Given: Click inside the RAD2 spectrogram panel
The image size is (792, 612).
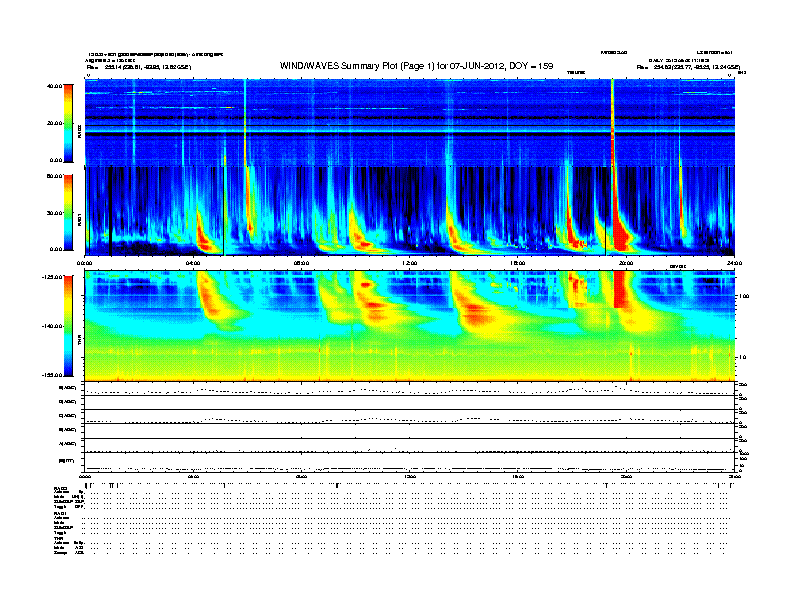Looking at the screenshot, I should [x=410, y=122].
